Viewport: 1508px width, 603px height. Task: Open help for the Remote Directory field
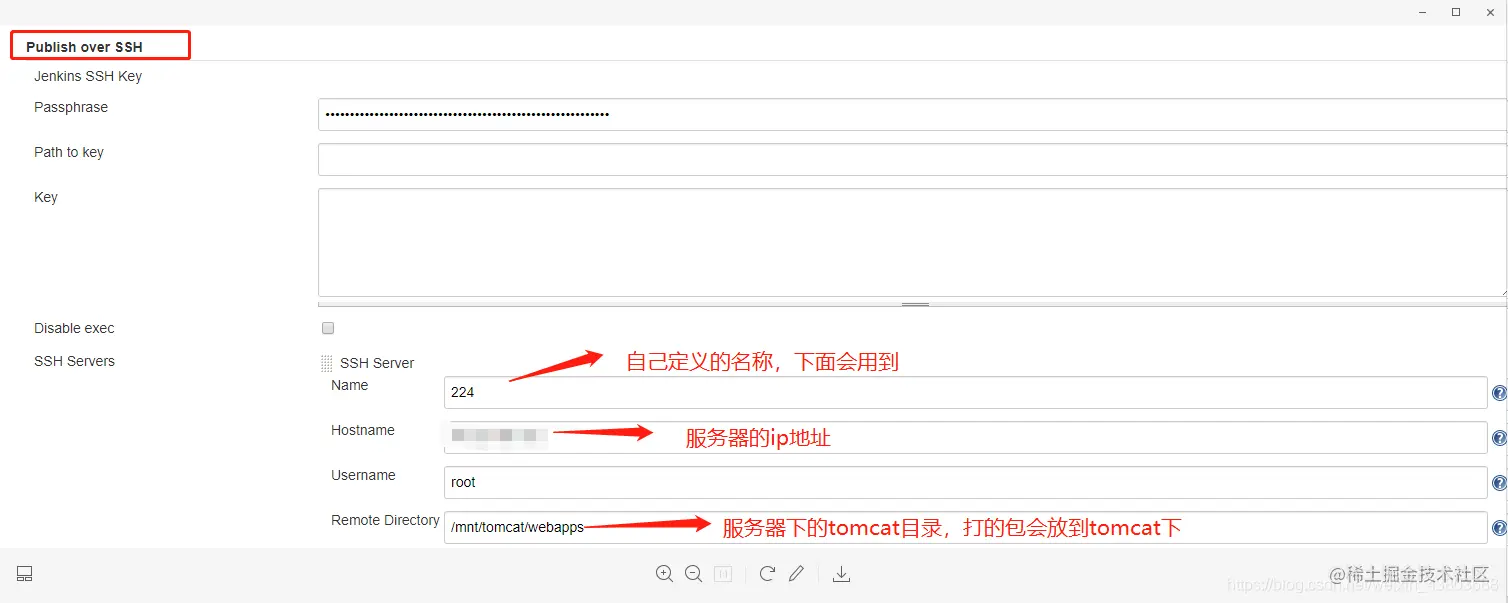point(1499,528)
